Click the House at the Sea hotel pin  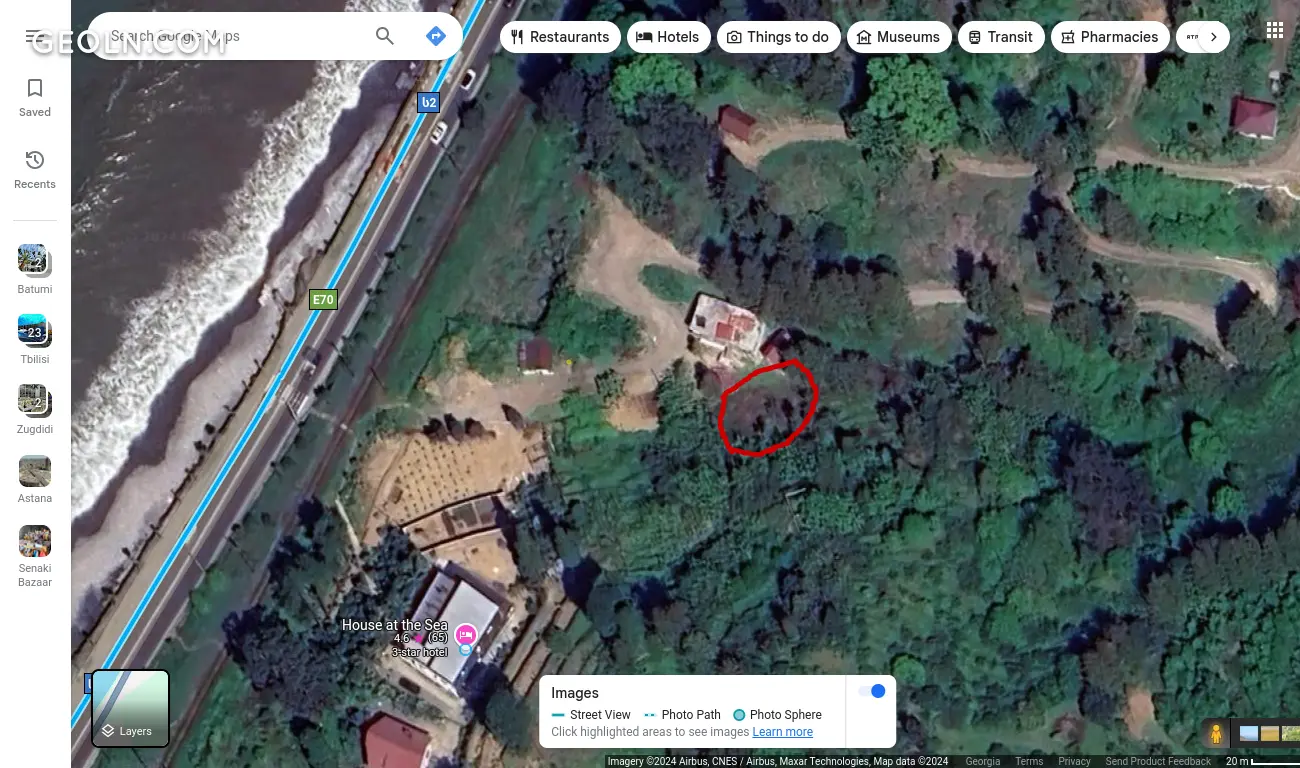coord(465,634)
